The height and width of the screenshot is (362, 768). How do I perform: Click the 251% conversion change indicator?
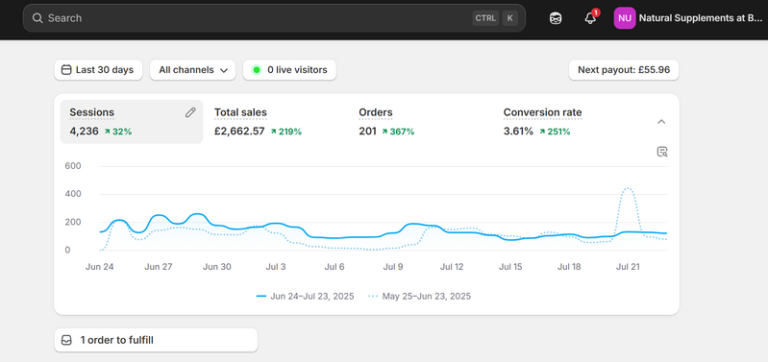[554, 131]
